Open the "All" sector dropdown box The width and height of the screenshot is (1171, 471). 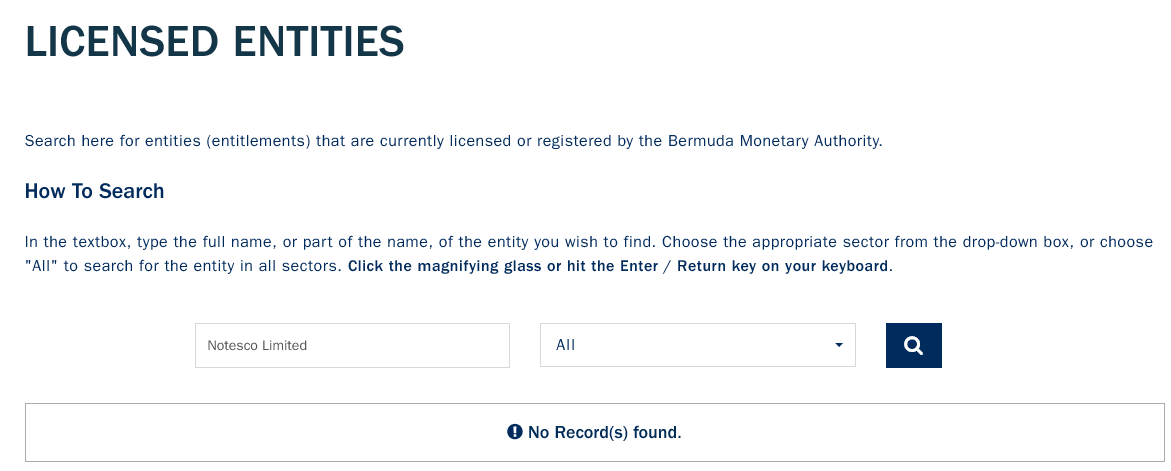click(698, 345)
